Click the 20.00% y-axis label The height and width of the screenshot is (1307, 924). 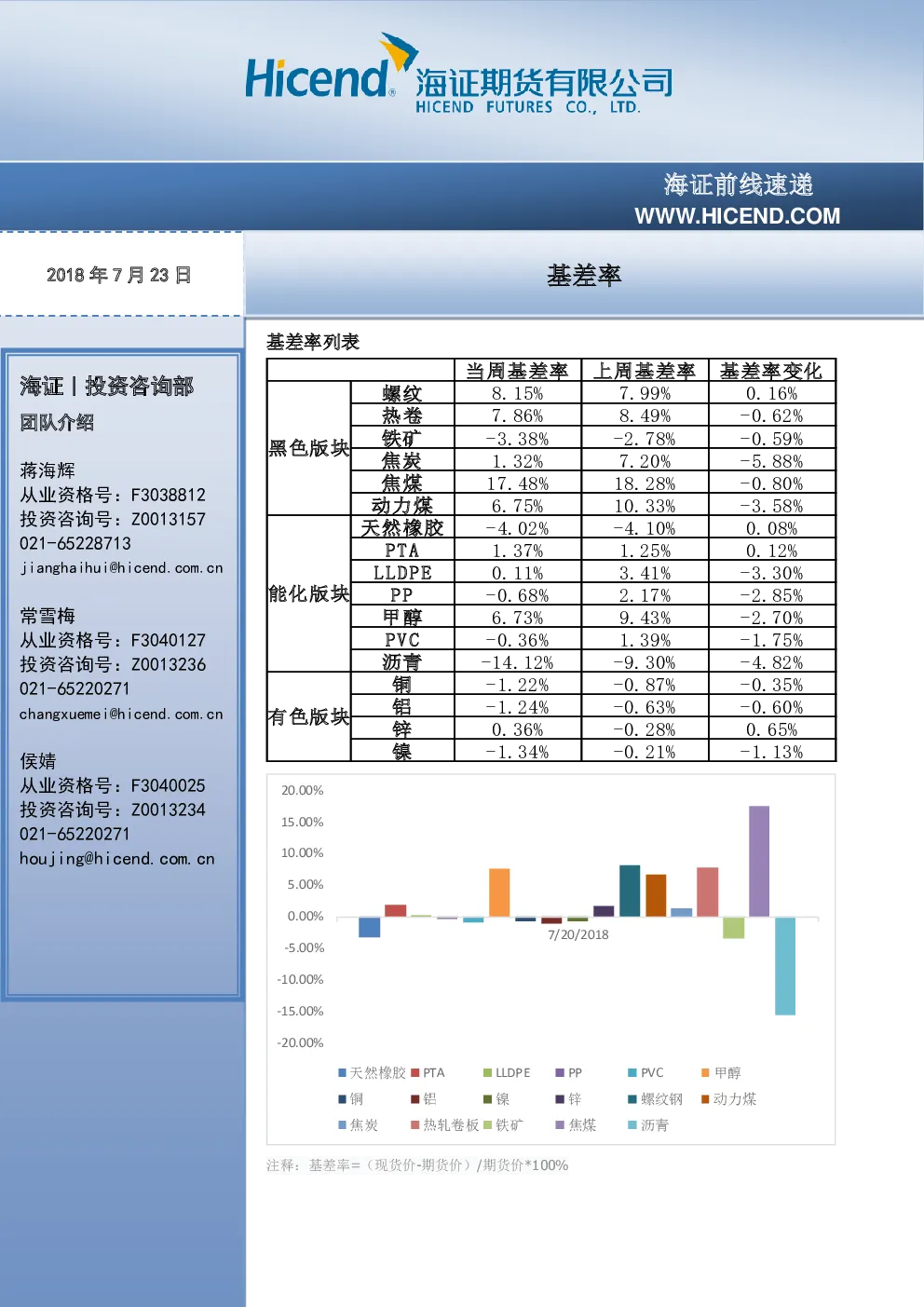pos(303,790)
